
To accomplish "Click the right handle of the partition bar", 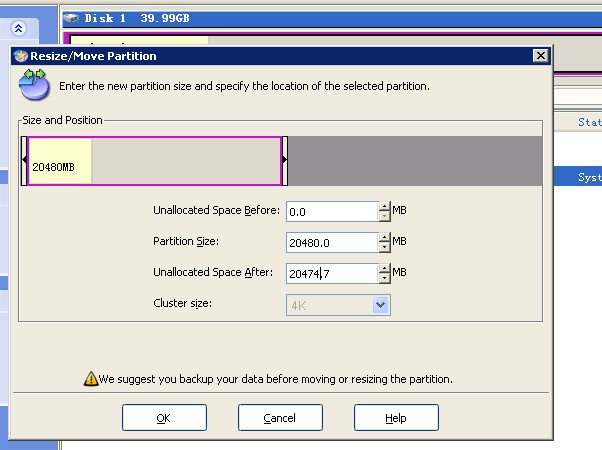I will click(285, 161).
